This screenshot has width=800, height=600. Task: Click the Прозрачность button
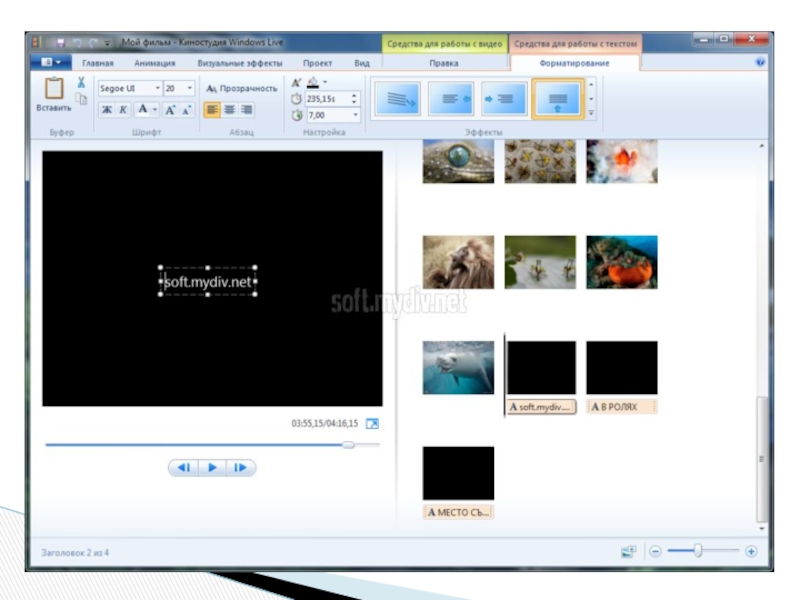(242, 89)
